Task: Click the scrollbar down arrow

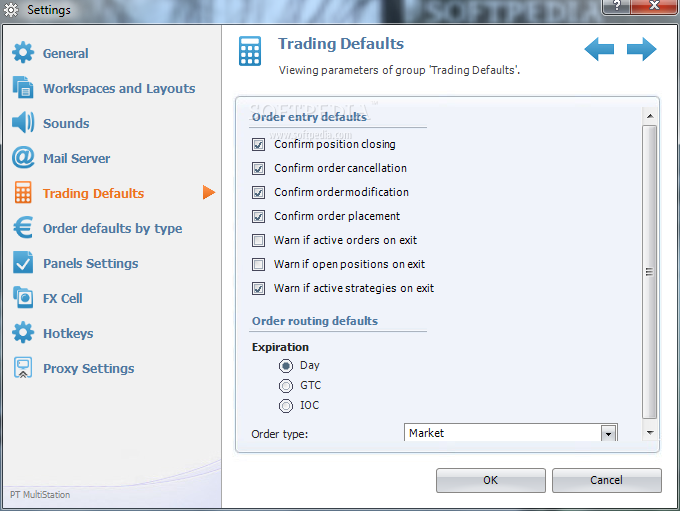Action: click(650, 432)
